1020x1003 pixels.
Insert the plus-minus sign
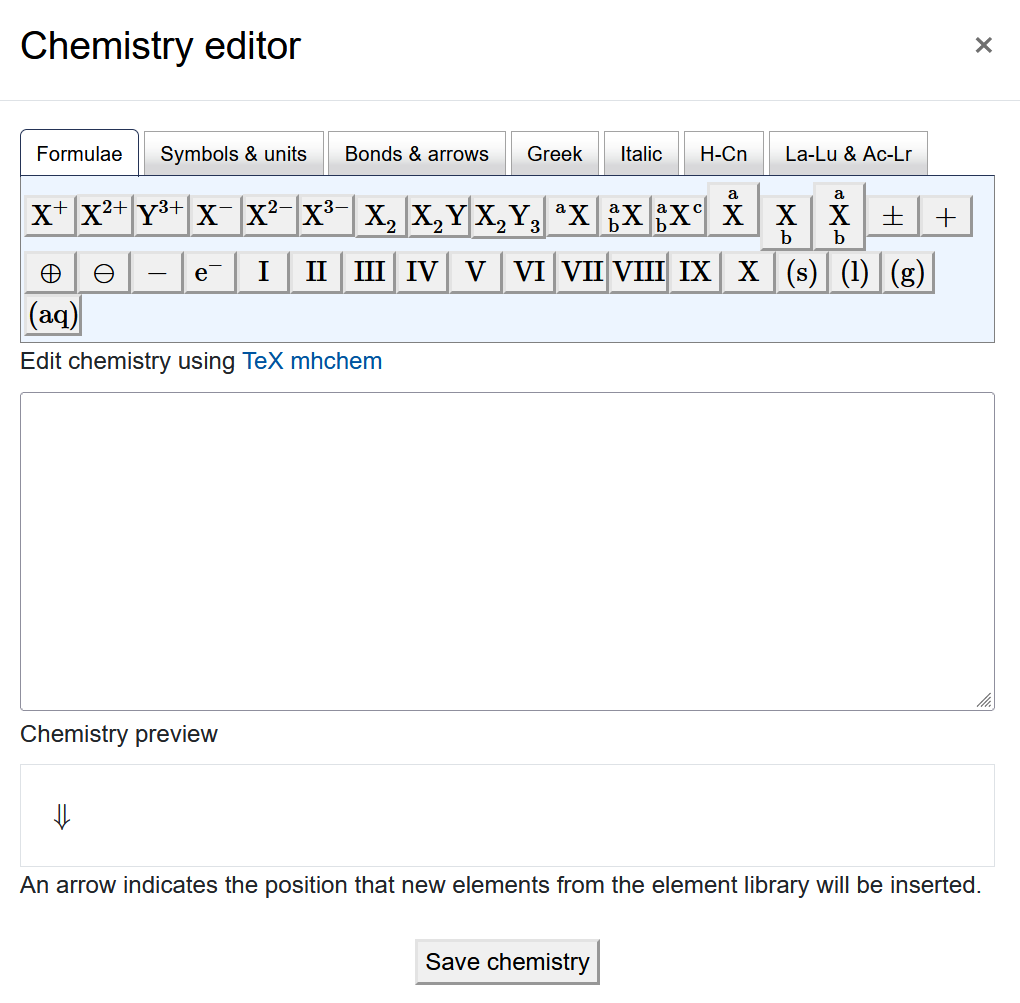pyautogui.click(x=891, y=215)
